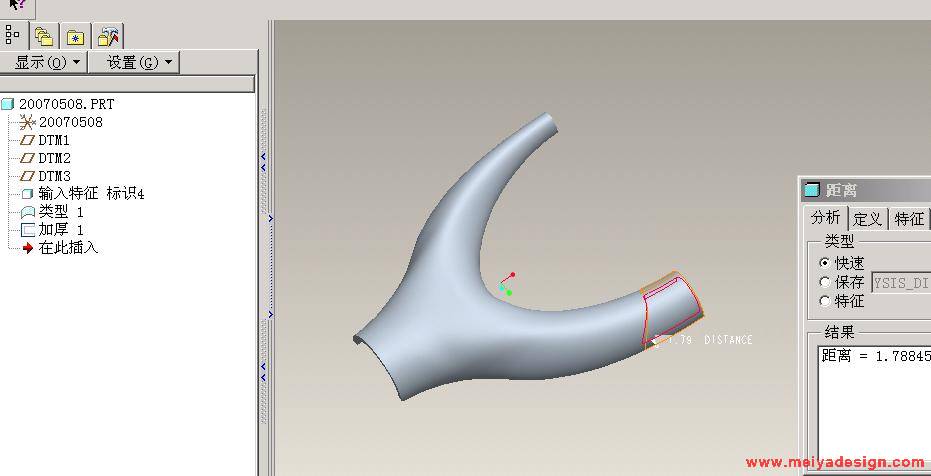Switch to the 特征 tab in distance dialog
Viewport: 931px width, 476px height.
pos(909,219)
